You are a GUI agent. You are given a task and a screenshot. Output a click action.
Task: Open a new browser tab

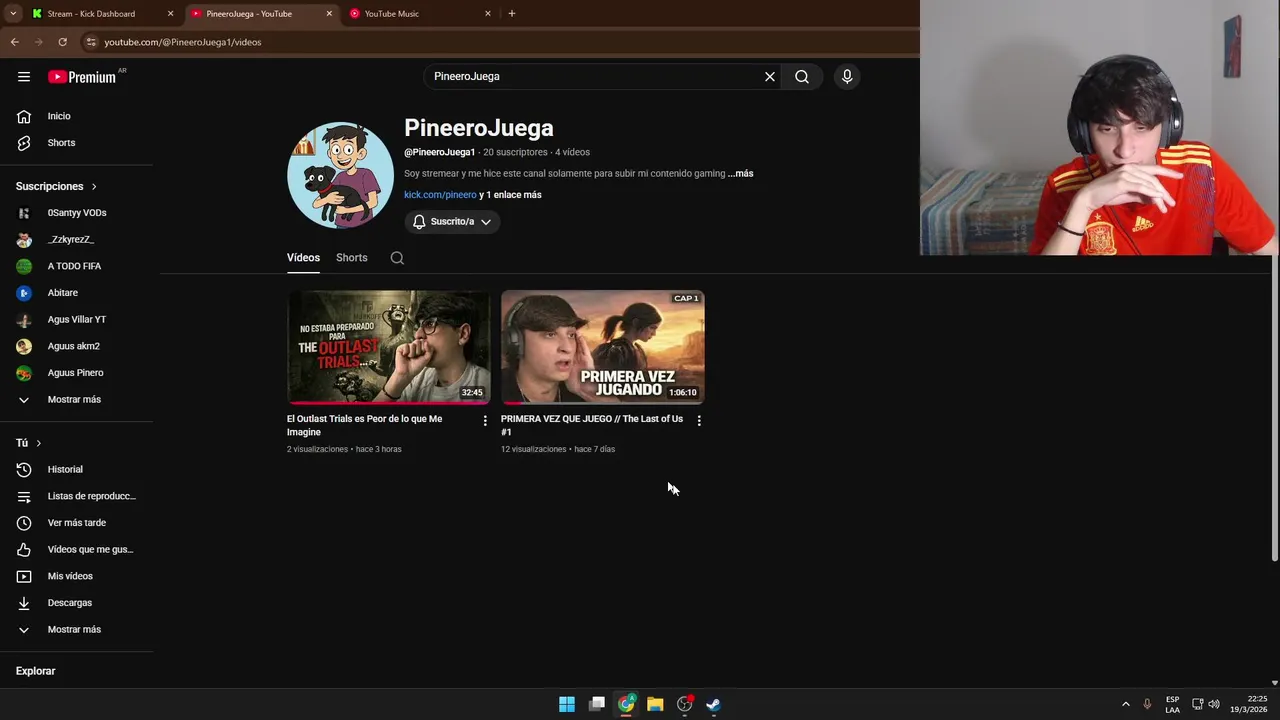[x=512, y=14]
